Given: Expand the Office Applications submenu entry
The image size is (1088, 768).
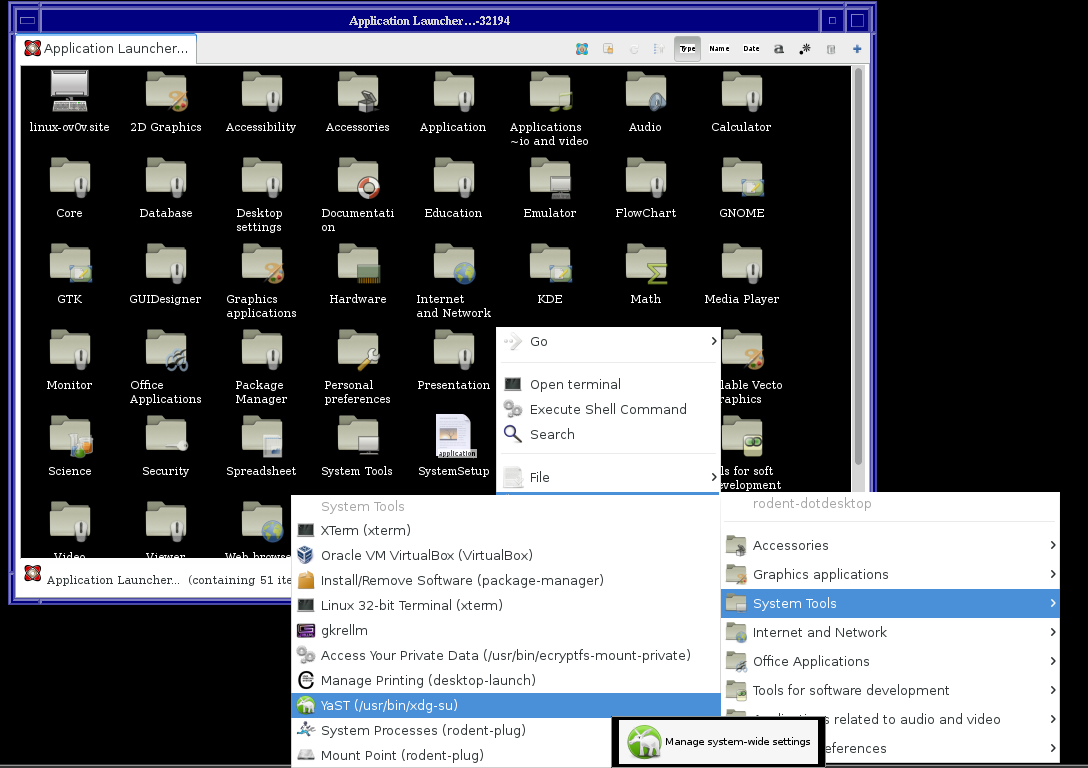Looking at the screenshot, I should [x=890, y=661].
